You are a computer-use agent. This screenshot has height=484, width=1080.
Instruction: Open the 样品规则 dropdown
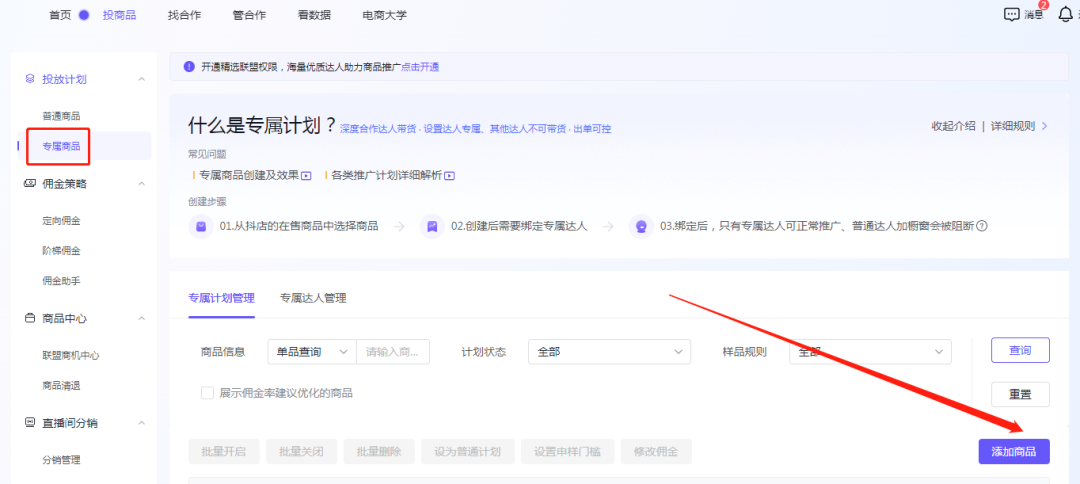[871, 352]
